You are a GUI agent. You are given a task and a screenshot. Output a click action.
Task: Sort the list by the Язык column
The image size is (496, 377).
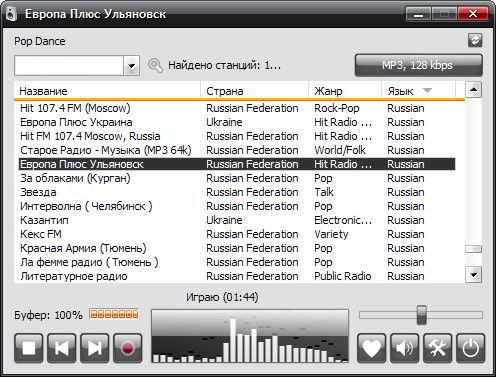click(418, 91)
